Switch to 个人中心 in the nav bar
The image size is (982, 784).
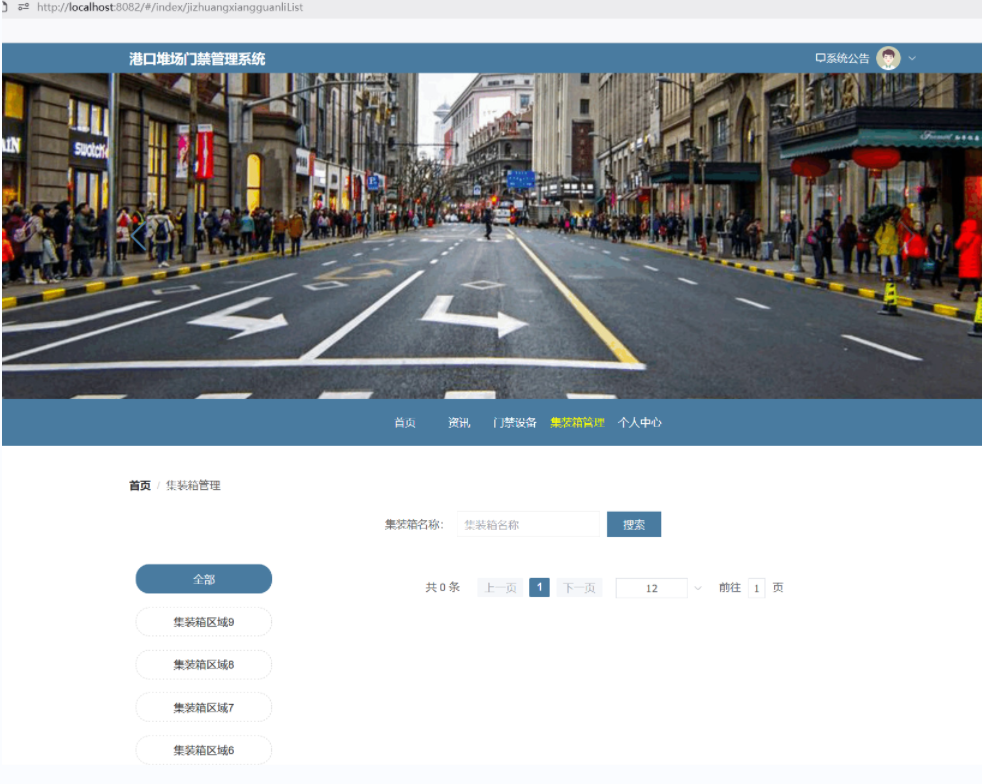[x=639, y=422]
